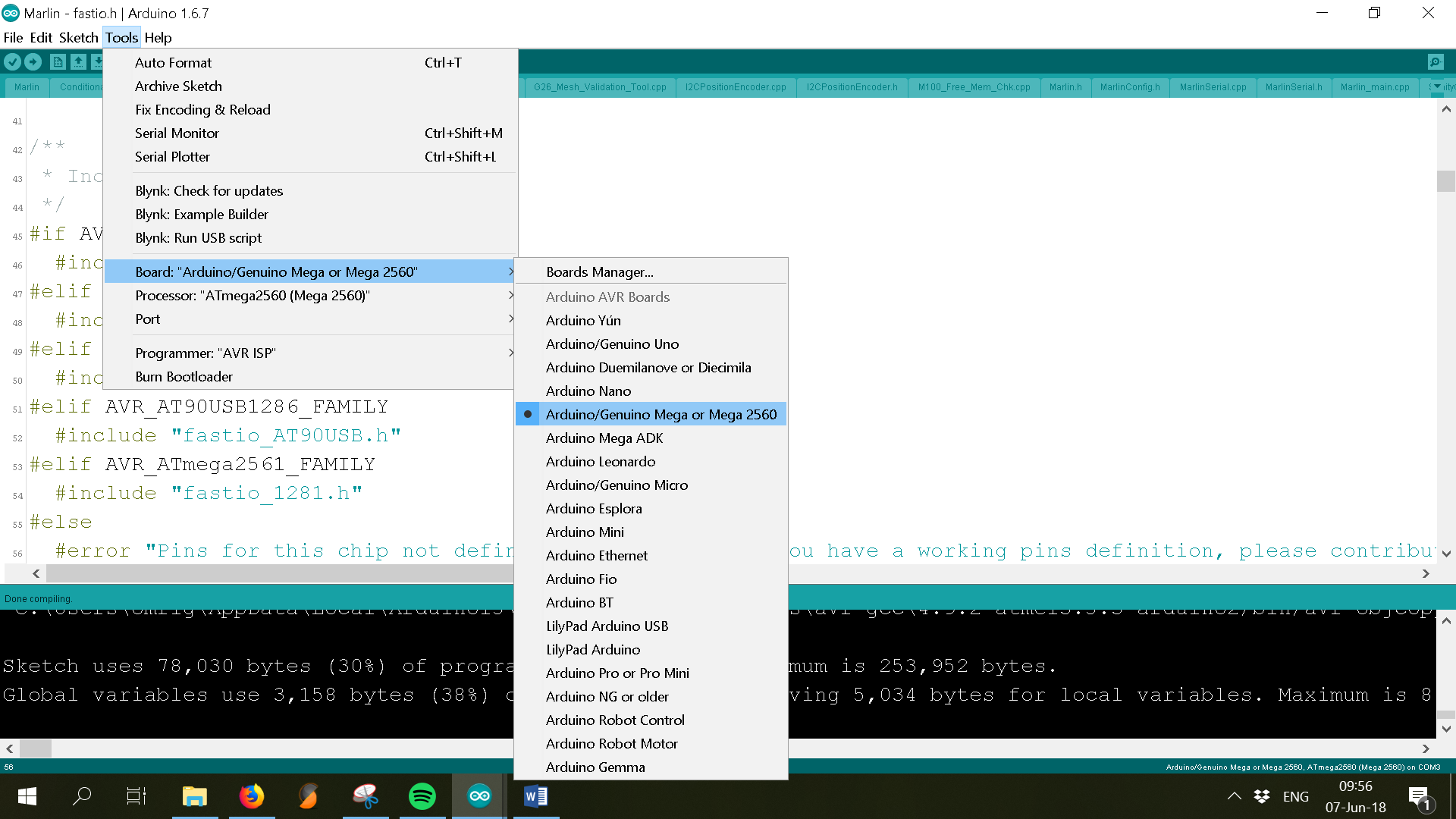Switch to Marlin_main.cpp tab

click(1375, 87)
